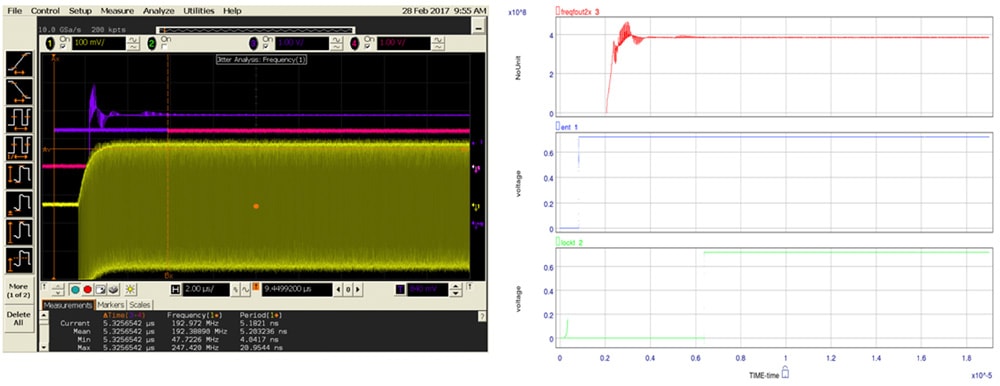1000x386 pixels.
Task: Click the shift delay left arrow
Action: [338, 289]
